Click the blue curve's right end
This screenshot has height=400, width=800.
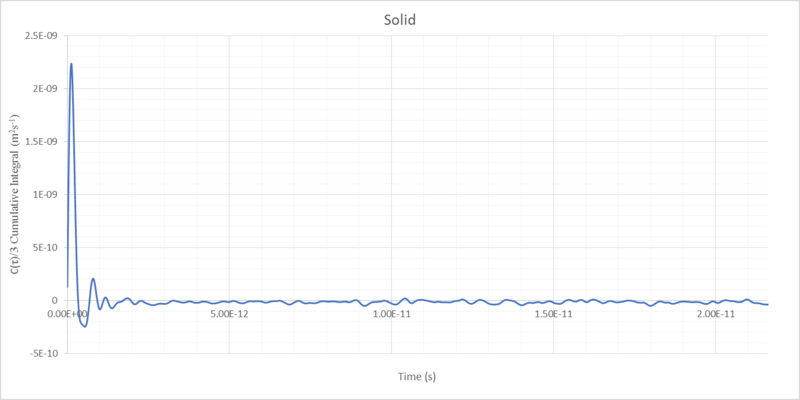coord(767,304)
